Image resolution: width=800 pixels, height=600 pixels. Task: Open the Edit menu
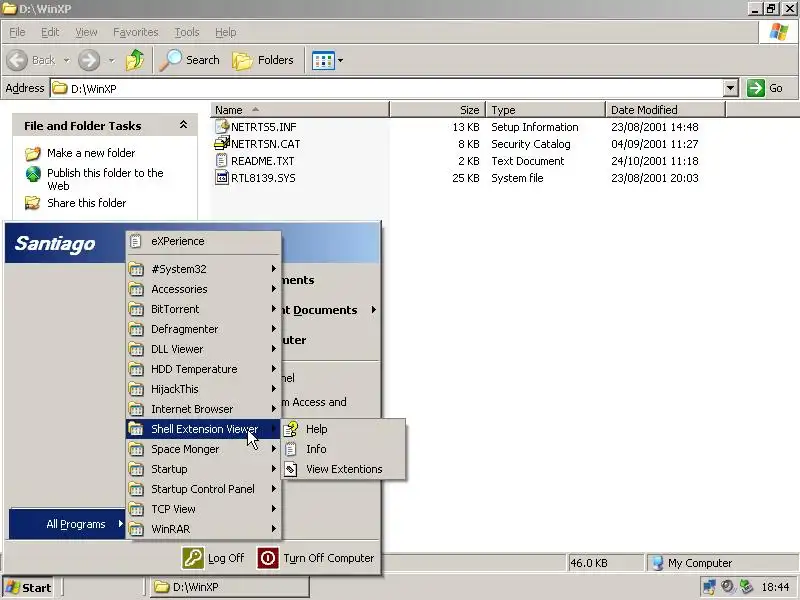(x=50, y=32)
